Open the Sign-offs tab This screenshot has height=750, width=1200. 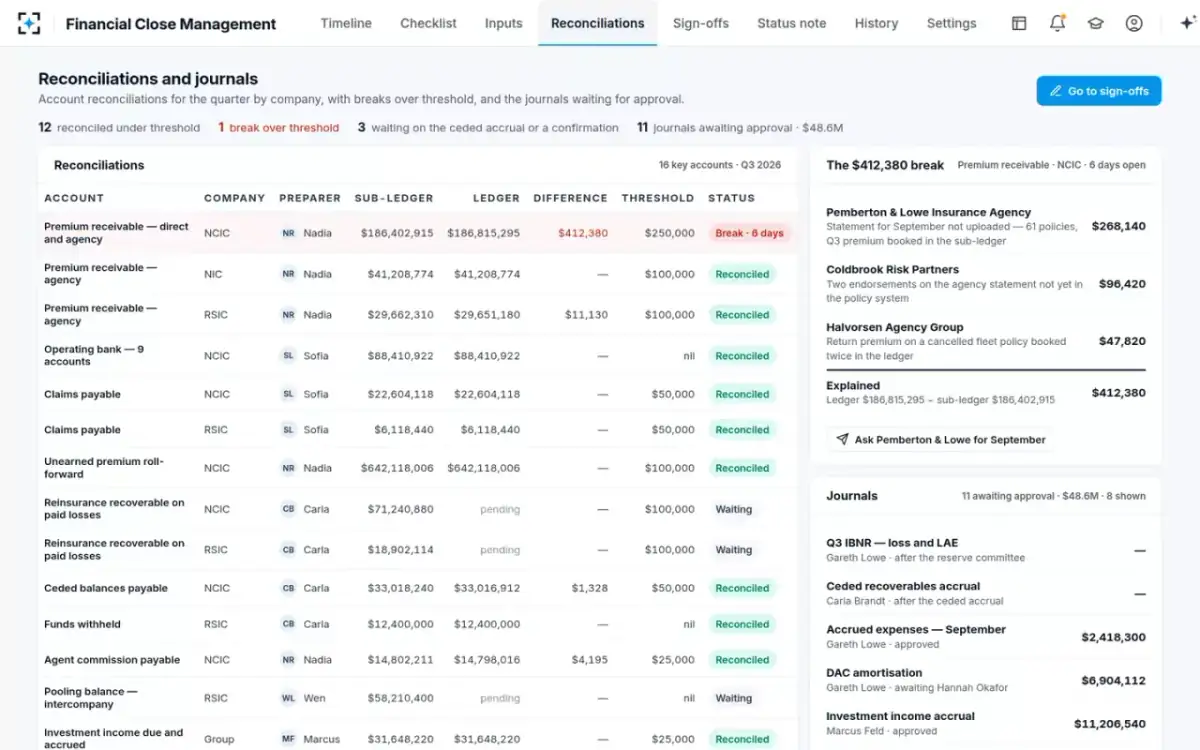pyautogui.click(x=701, y=23)
